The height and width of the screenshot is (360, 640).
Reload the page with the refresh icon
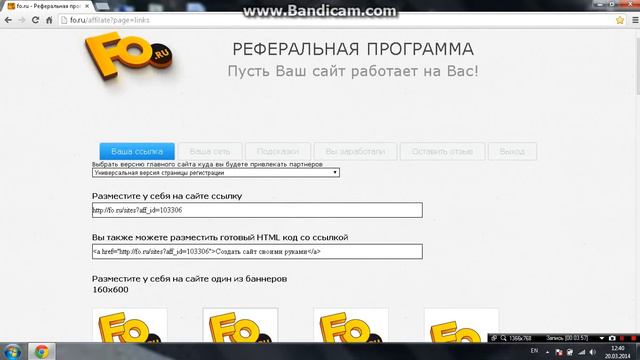point(36,20)
